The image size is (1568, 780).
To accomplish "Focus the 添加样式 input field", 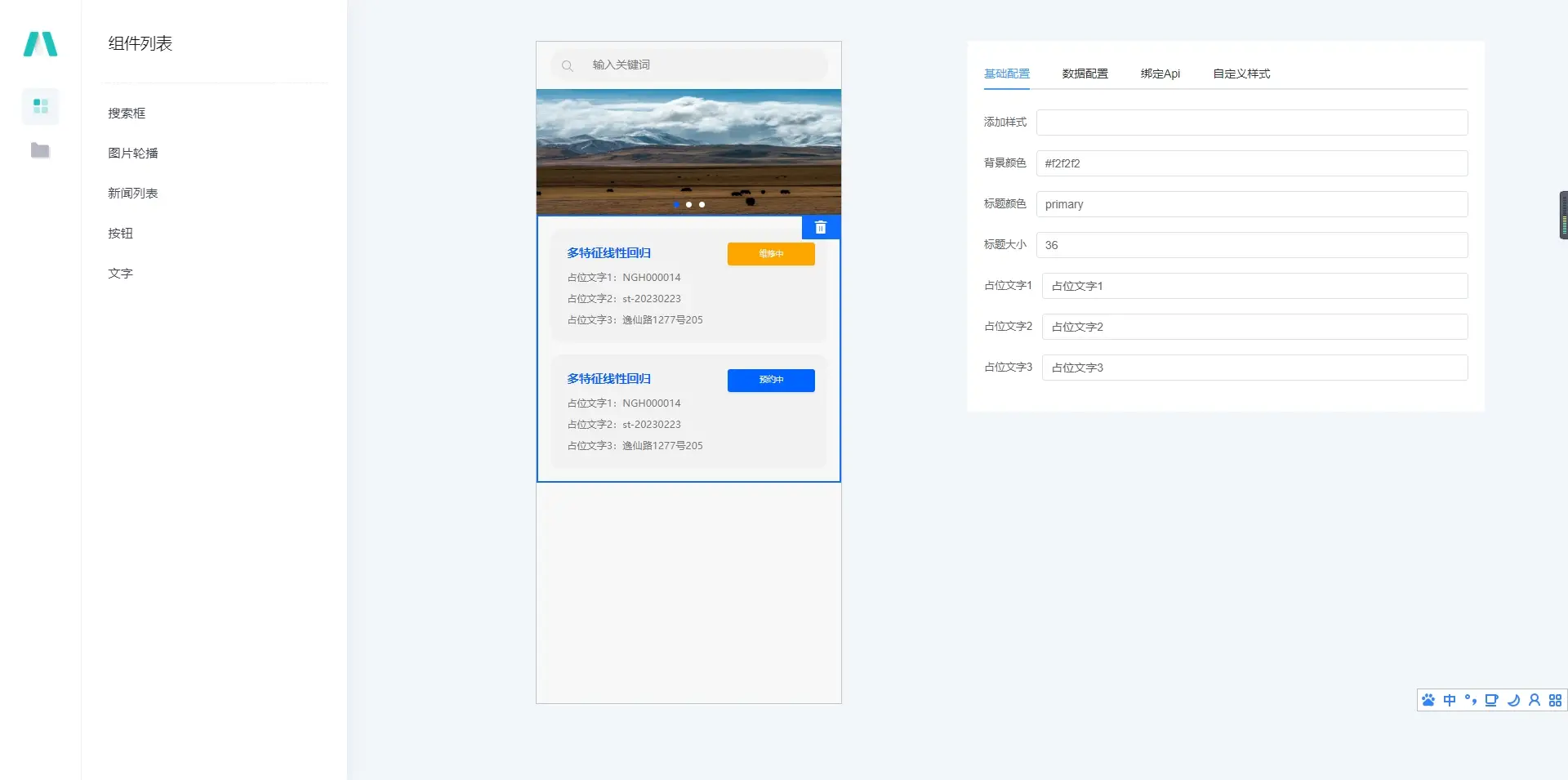I will pos(1252,123).
